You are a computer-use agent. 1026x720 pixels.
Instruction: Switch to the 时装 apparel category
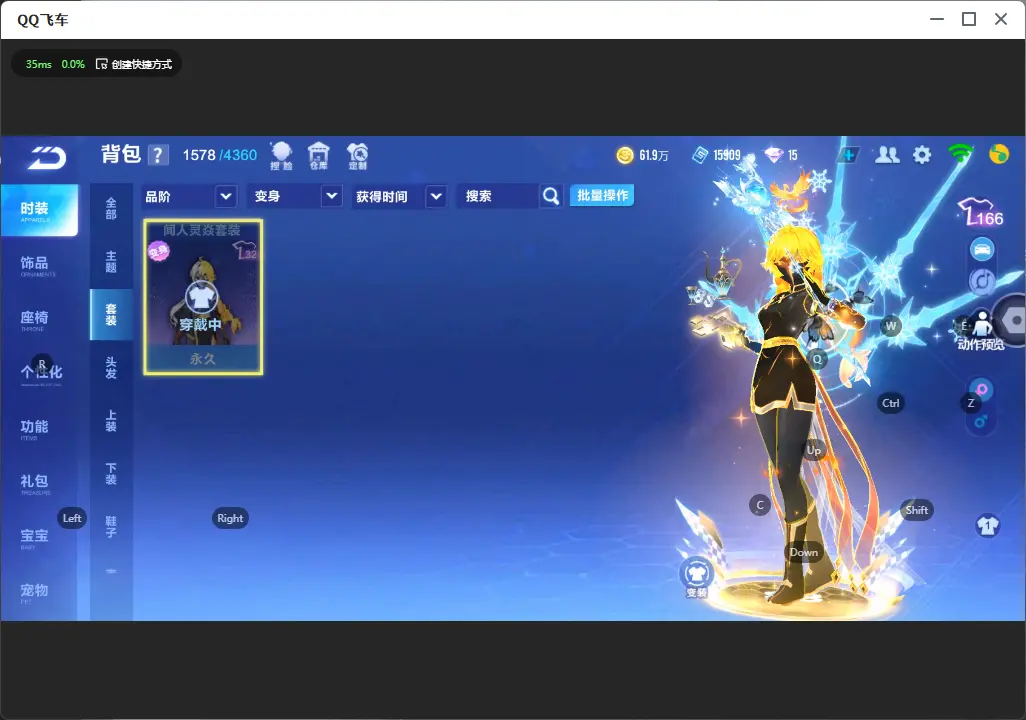point(39,210)
